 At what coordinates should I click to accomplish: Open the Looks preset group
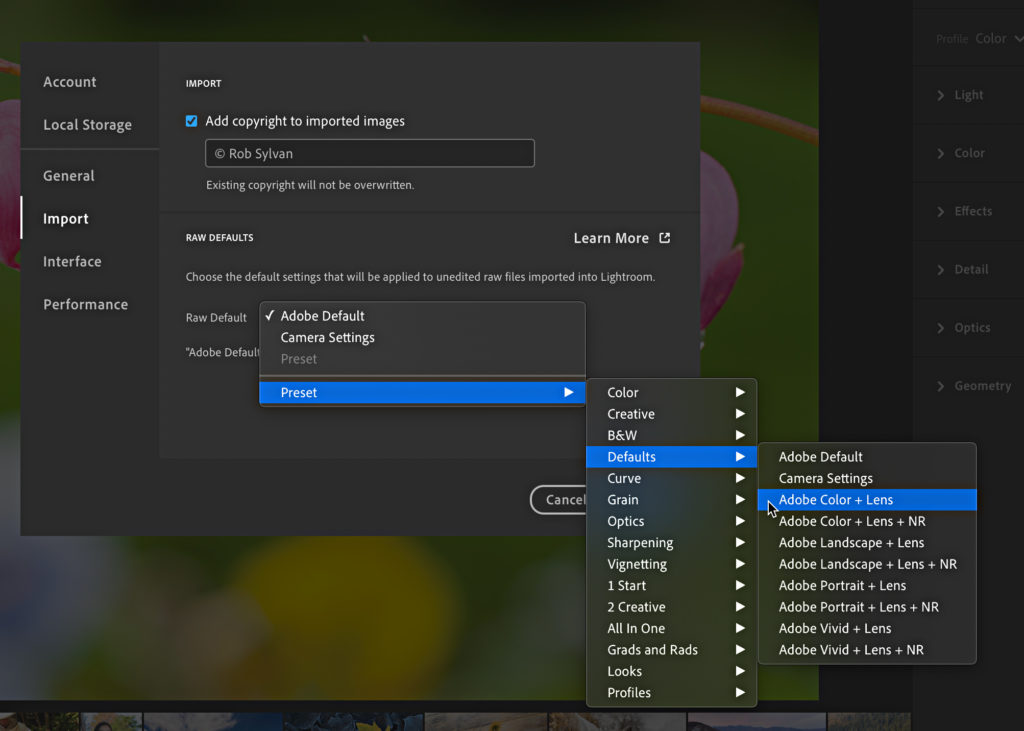[672, 672]
